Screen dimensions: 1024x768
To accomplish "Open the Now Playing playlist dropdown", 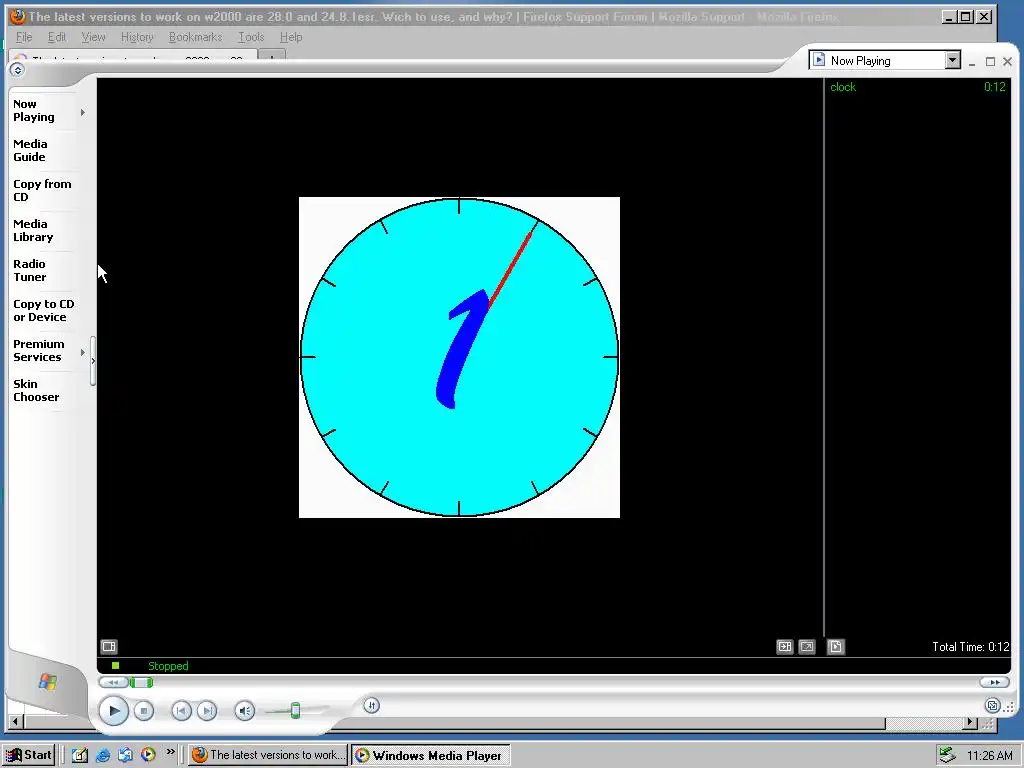I will 953,60.
